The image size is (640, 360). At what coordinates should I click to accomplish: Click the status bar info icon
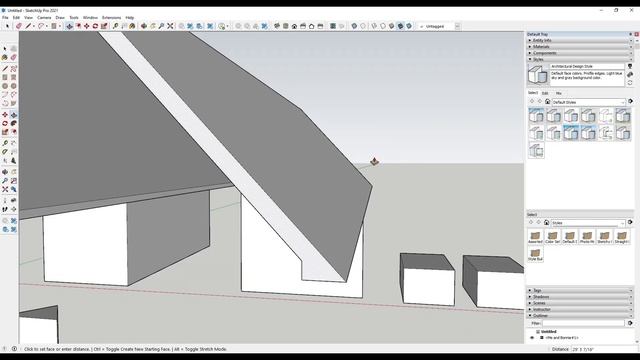[x=14, y=349]
